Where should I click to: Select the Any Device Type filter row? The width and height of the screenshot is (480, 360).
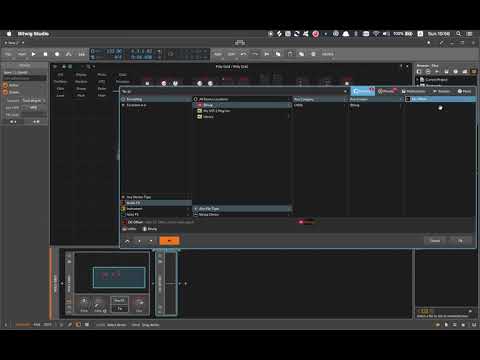[x=156, y=197]
